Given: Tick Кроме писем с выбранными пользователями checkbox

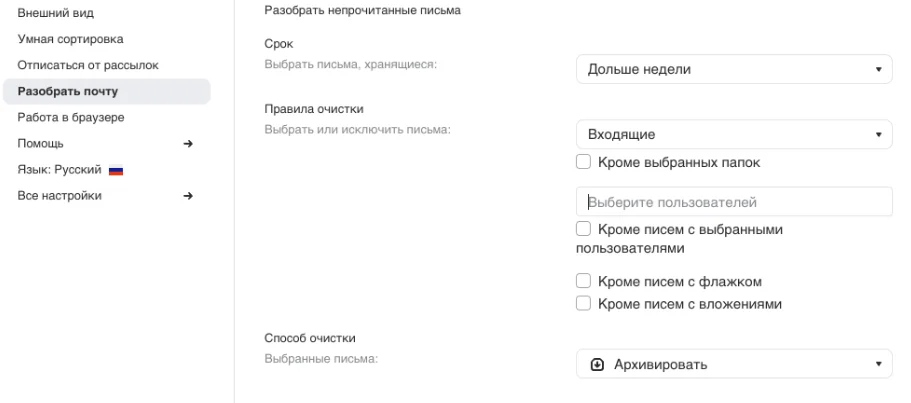Looking at the screenshot, I should (583, 230).
